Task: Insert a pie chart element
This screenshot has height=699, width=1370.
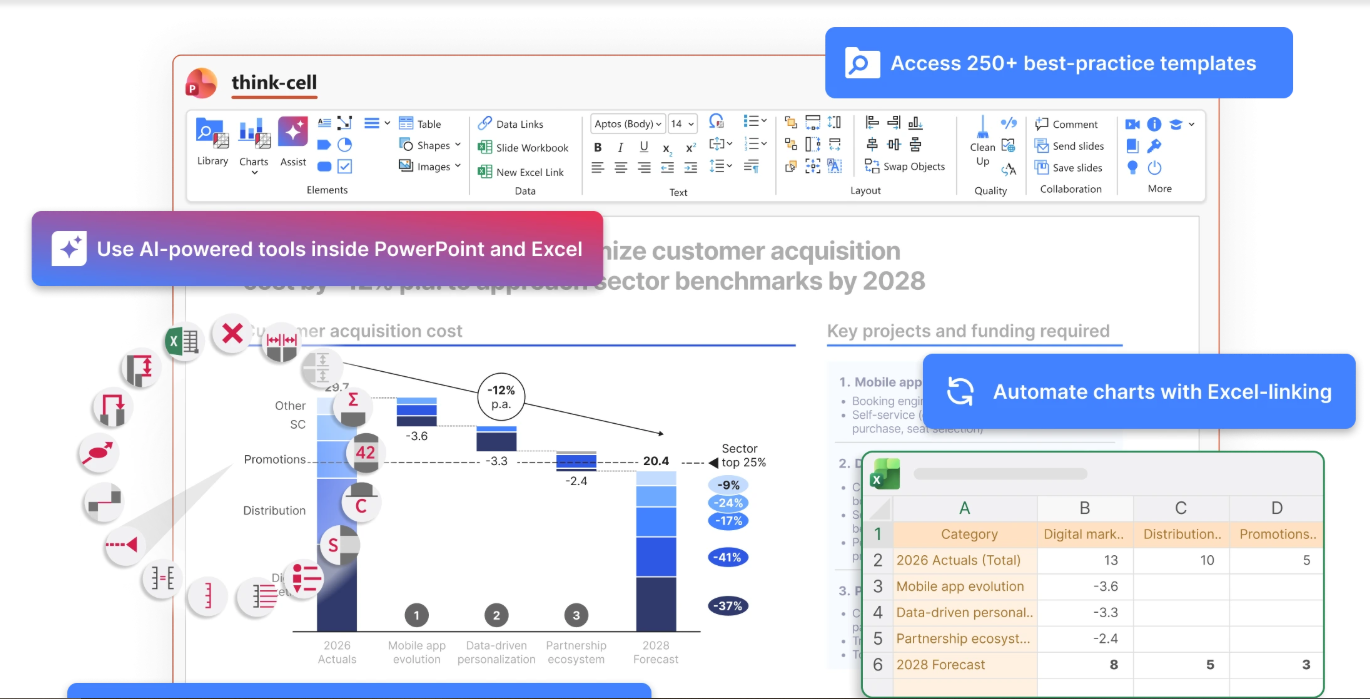Action: click(x=345, y=144)
